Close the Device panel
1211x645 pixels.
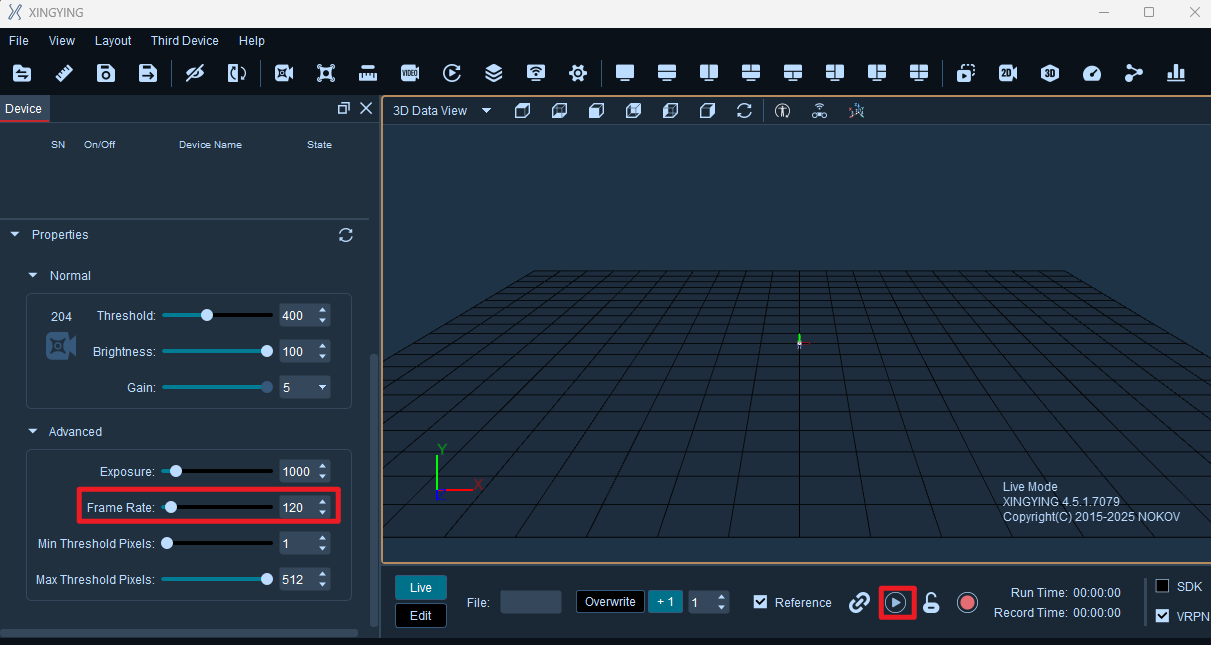tap(366, 108)
